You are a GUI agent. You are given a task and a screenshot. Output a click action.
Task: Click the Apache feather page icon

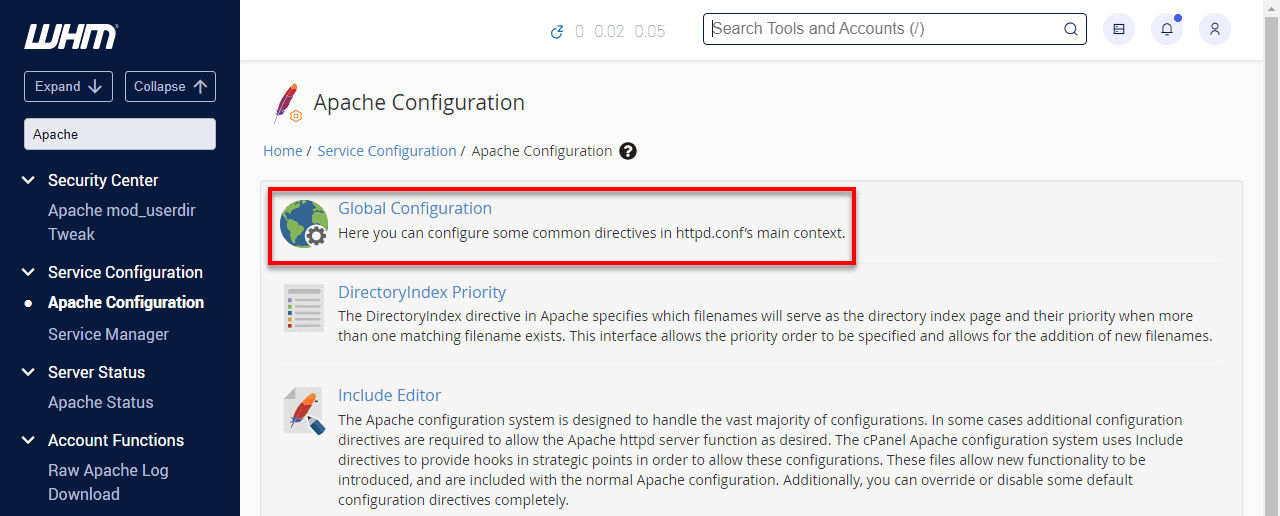pos(287,103)
